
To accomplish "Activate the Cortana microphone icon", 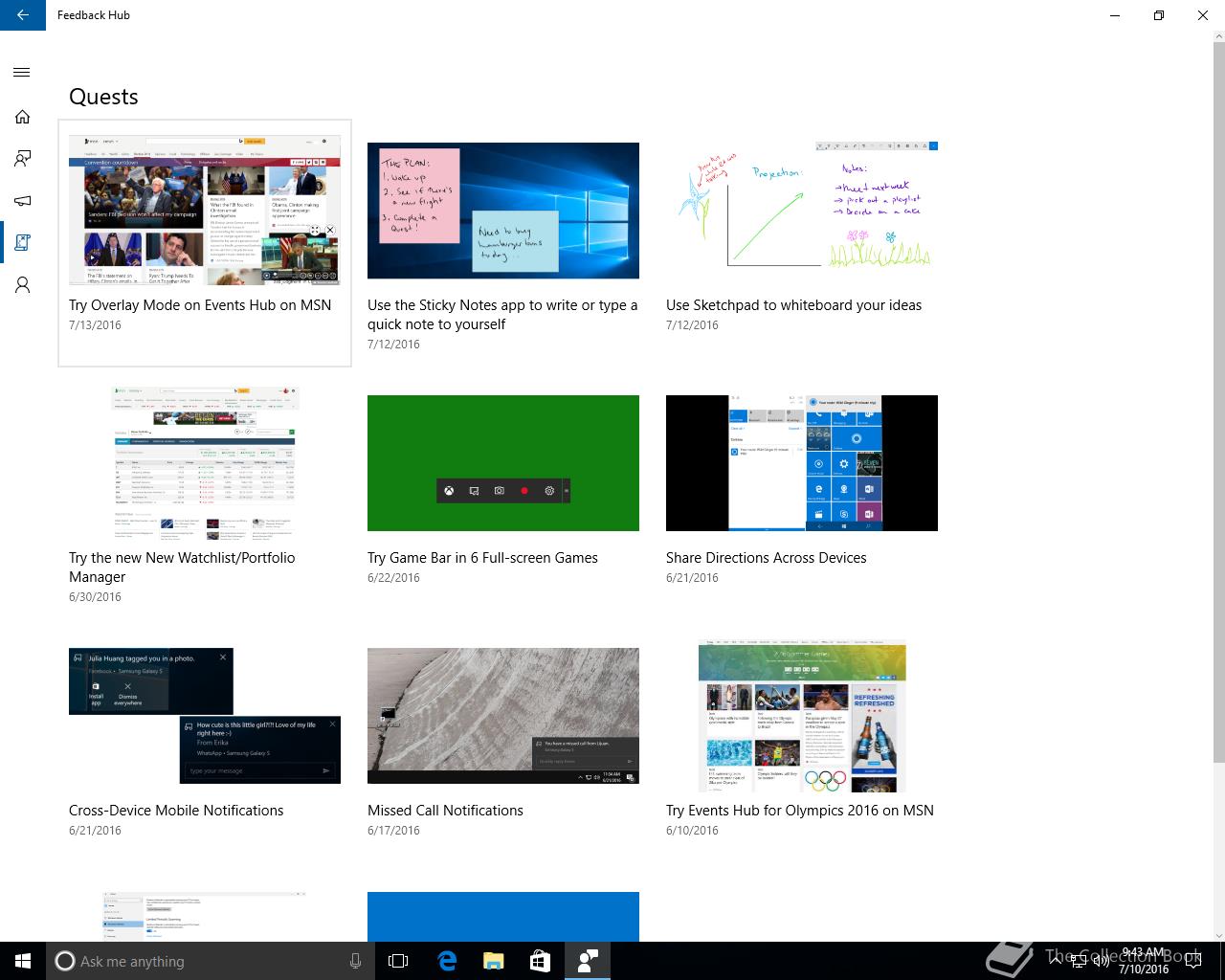I will coord(355,961).
